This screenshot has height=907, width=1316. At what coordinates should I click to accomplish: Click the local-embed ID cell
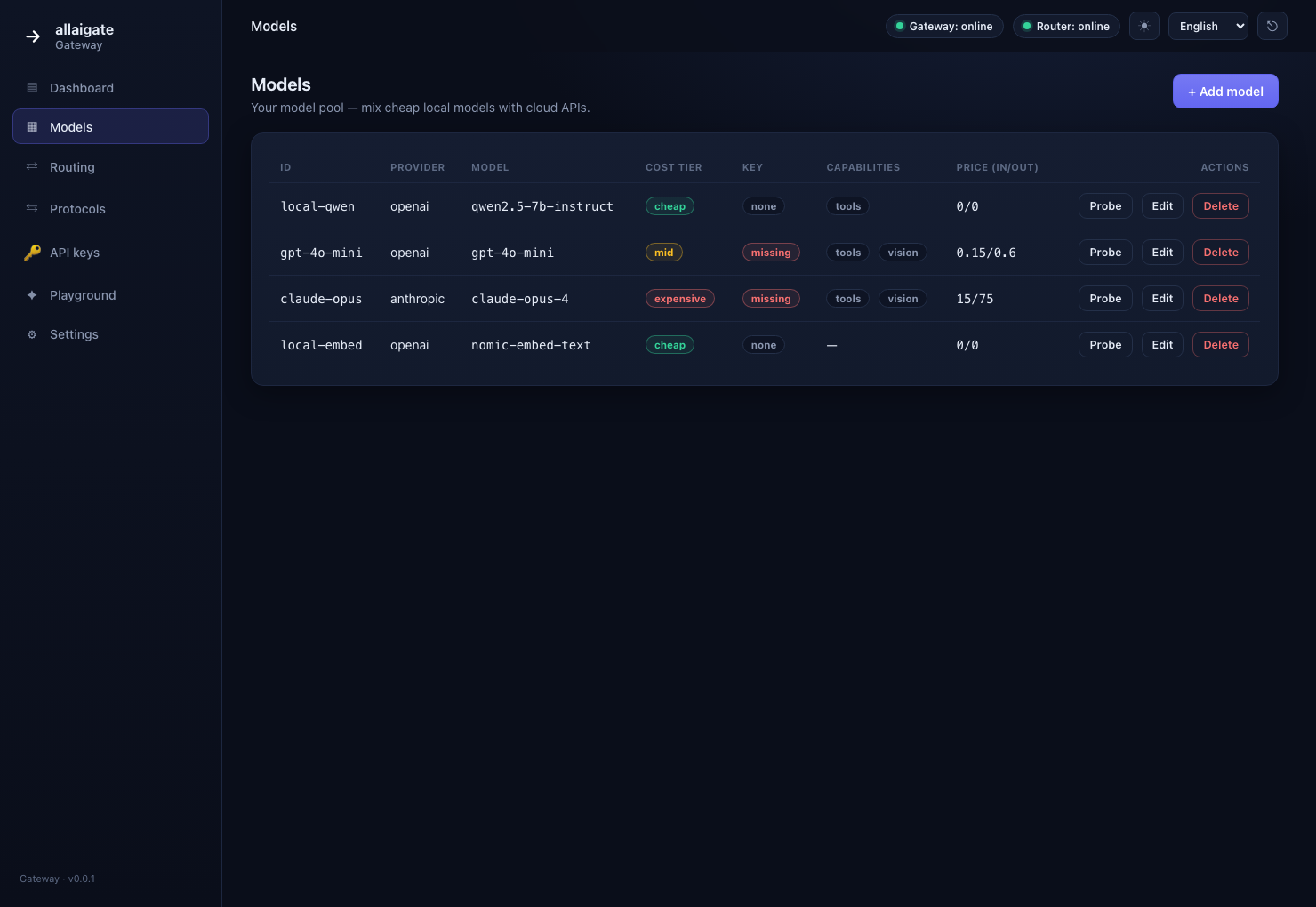321,345
